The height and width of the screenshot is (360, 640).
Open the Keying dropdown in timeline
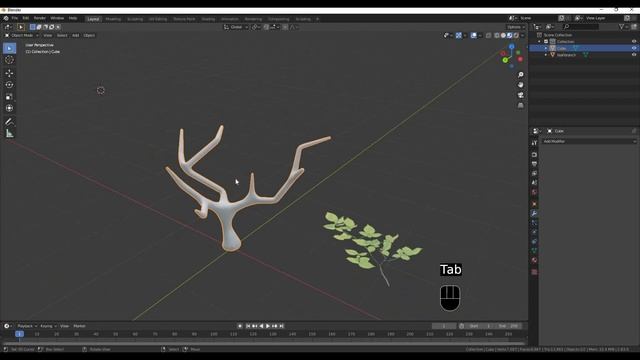(x=48, y=326)
